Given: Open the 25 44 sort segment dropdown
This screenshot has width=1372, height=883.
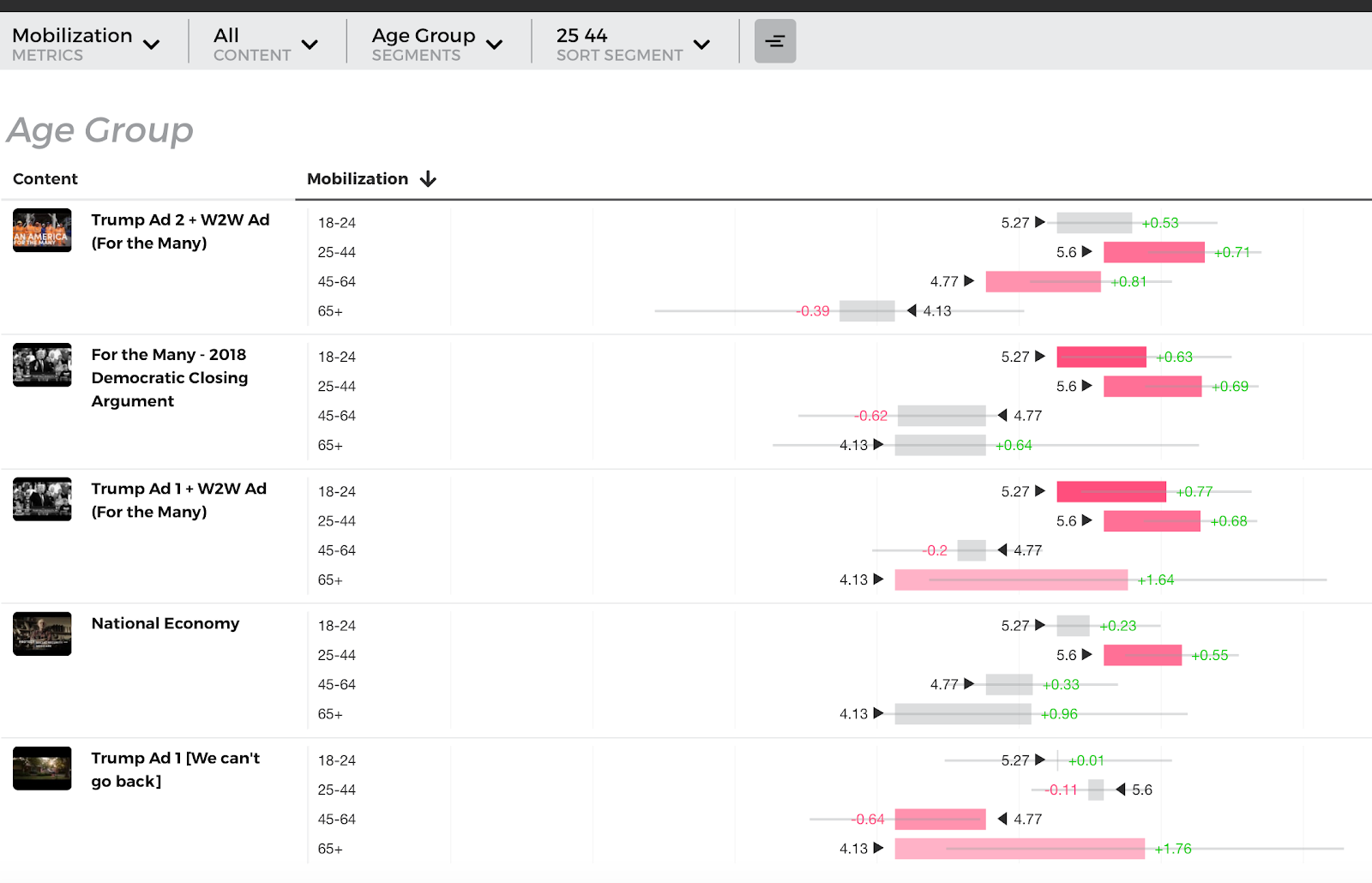Looking at the screenshot, I should click(x=633, y=43).
